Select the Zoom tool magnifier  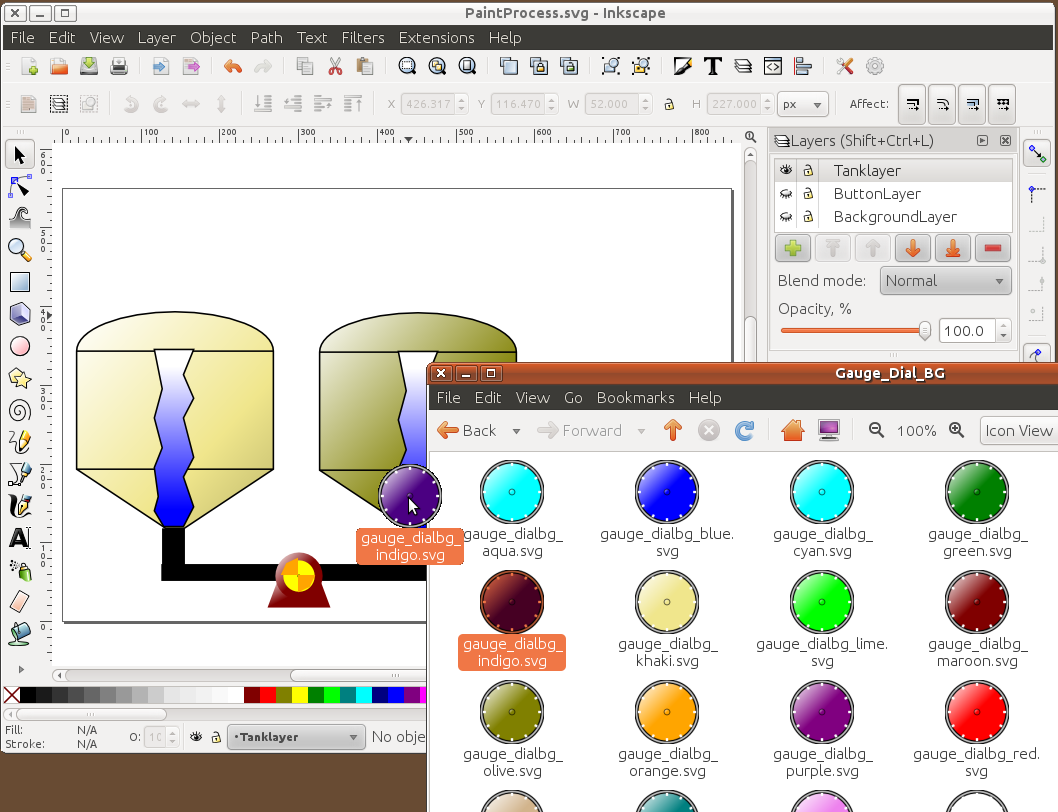tap(19, 250)
